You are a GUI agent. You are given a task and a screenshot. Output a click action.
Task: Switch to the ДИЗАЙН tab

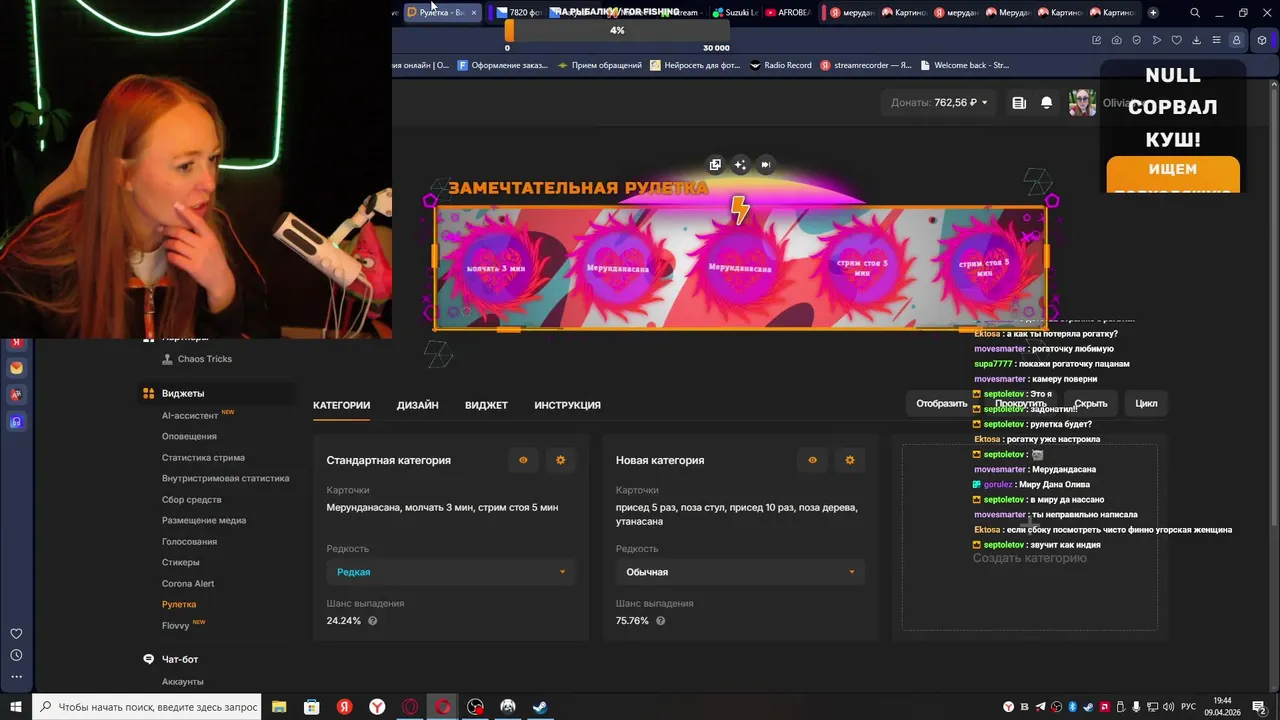coord(417,405)
